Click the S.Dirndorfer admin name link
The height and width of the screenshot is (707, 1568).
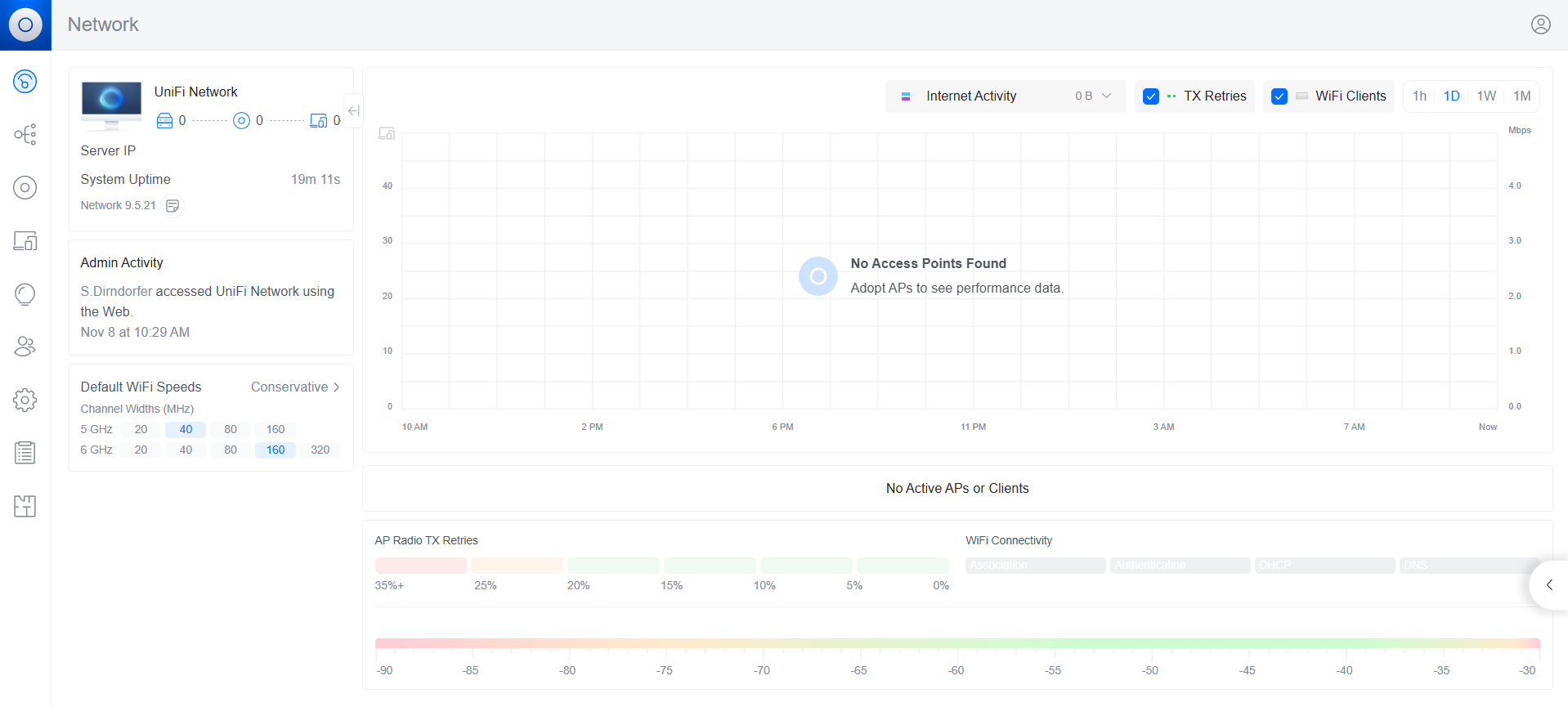coord(116,292)
